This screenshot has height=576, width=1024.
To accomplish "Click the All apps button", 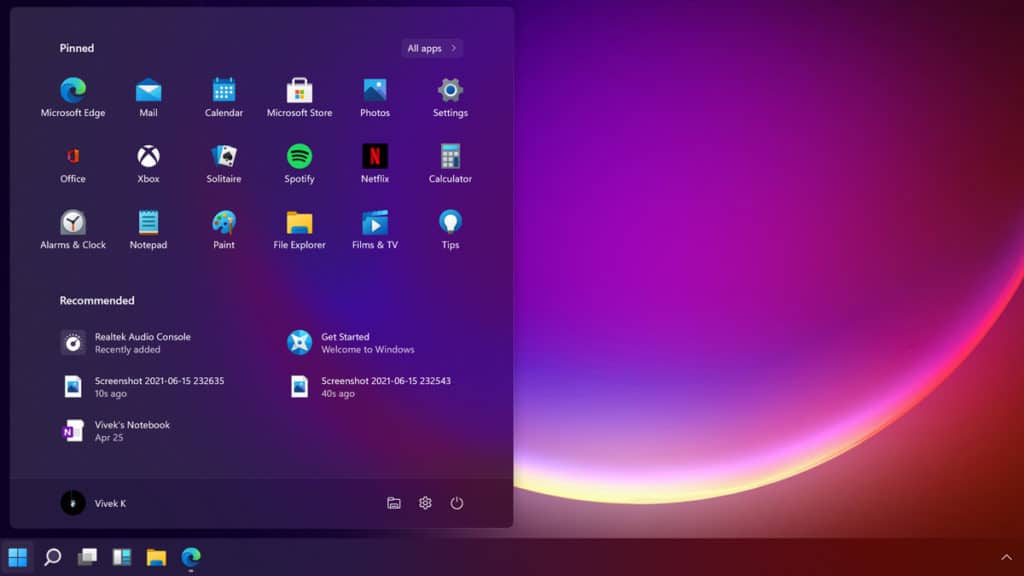I will point(432,48).
